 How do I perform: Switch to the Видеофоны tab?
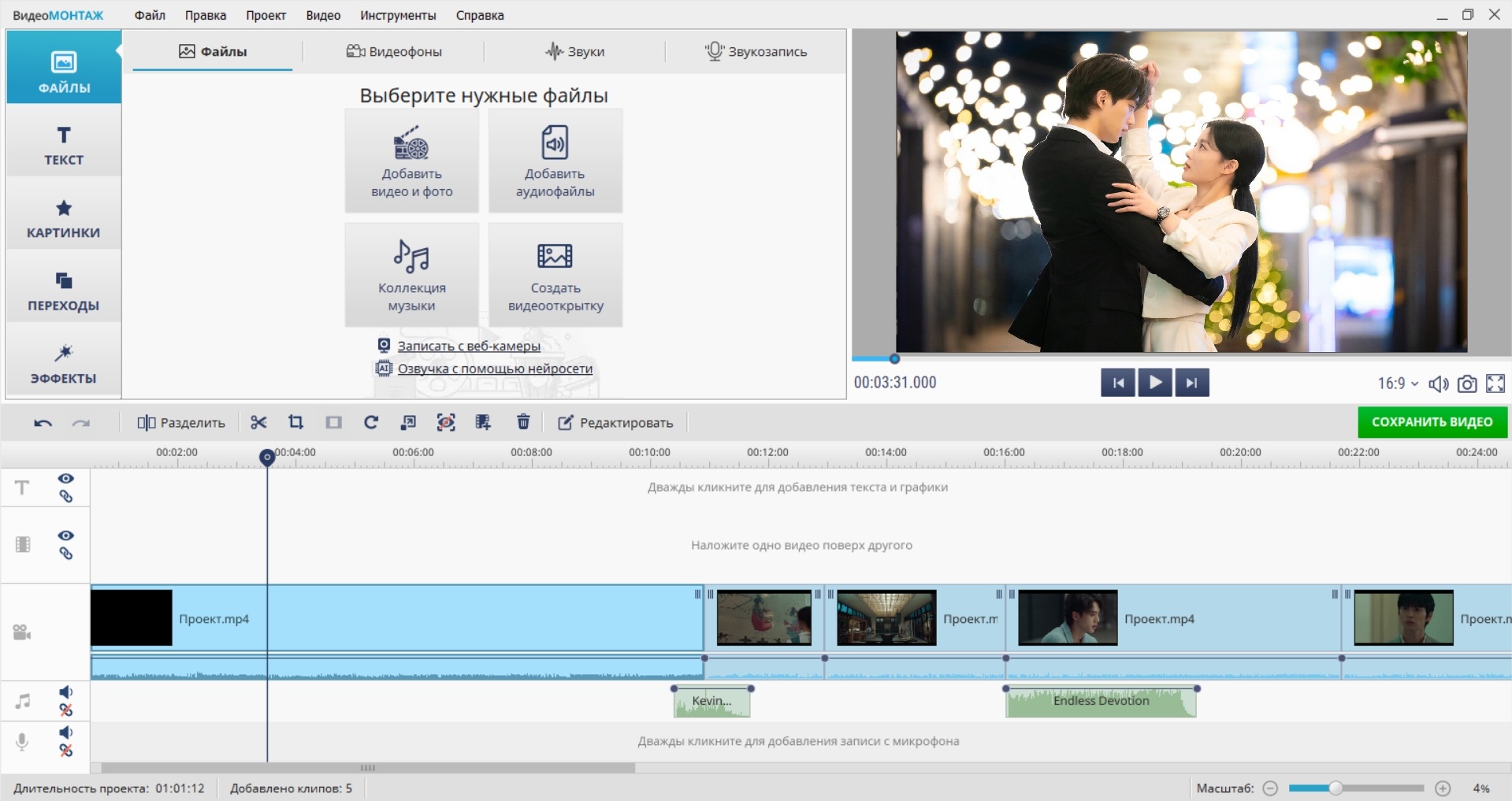pos(394,51)
